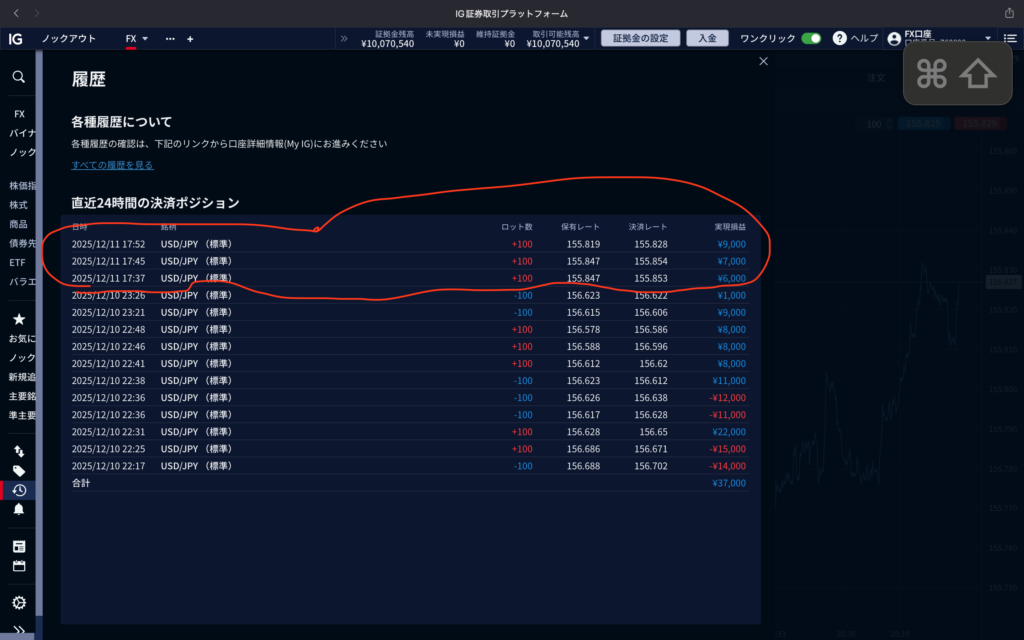Open the economic calendar icon

18,566
